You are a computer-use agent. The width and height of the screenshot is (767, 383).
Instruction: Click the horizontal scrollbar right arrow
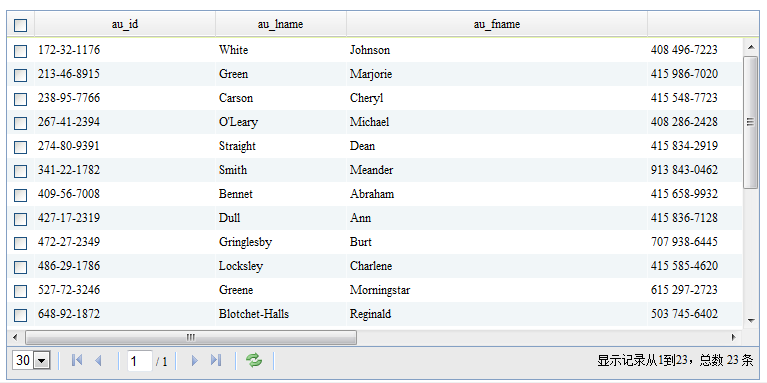coord(733,337)
